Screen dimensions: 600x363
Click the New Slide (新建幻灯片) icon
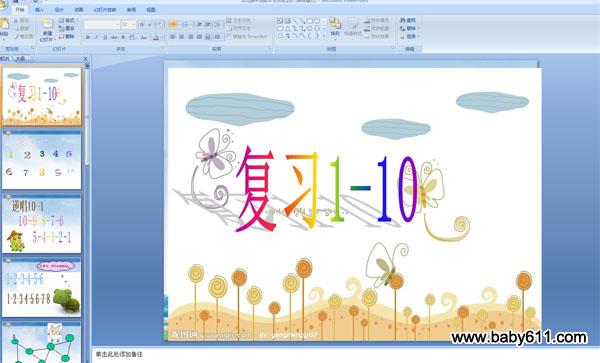[x=47, y=23]
